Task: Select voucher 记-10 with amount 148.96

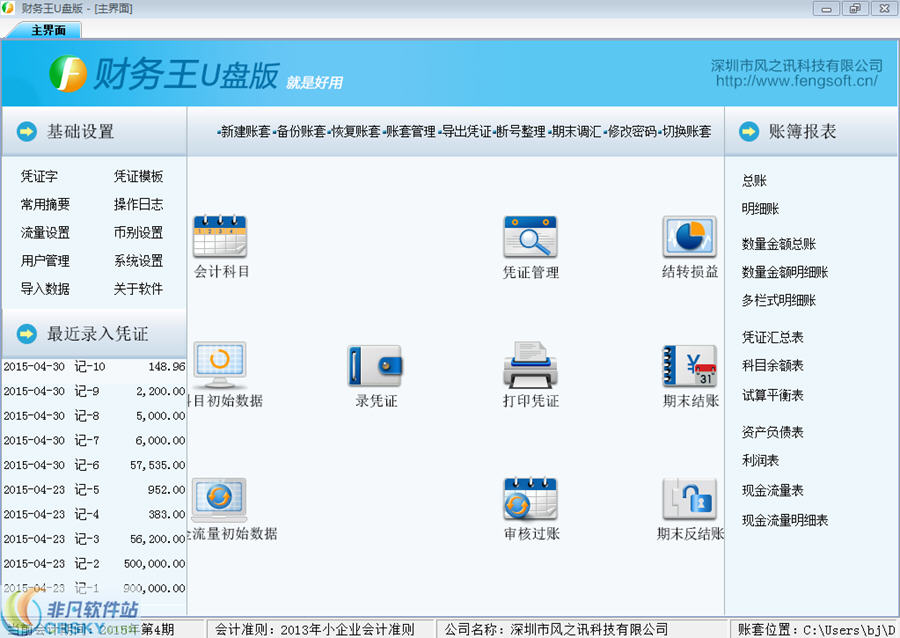Action: click(94, 366)
